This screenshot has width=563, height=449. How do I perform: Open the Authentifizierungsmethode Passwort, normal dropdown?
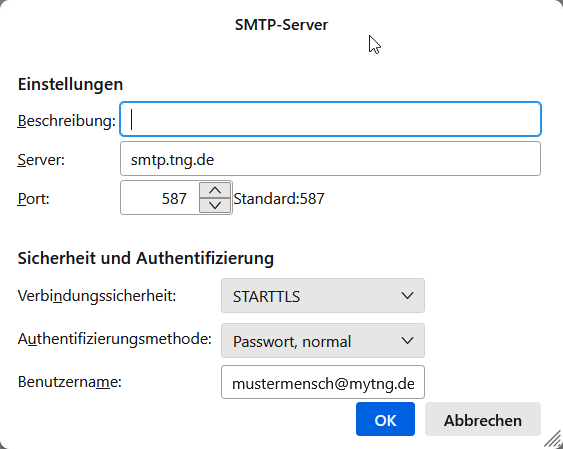[323, 341]
